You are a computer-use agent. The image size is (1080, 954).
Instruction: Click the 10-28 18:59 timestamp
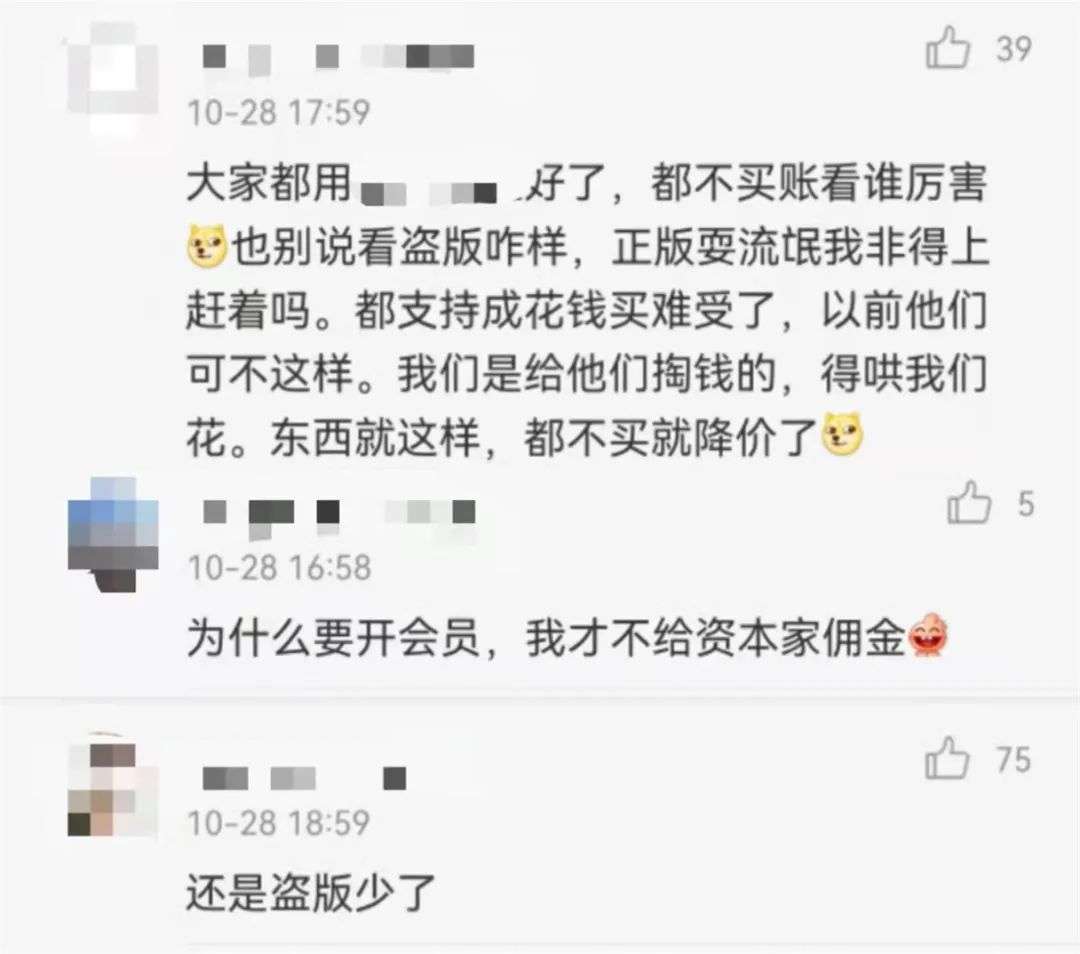pos(279,823)
